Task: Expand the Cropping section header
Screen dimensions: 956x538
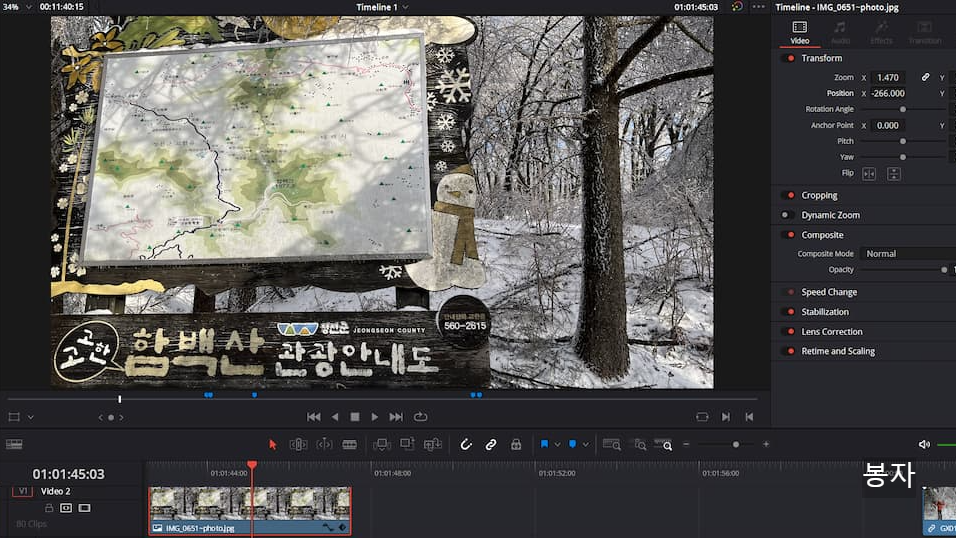Action: [x=819, y=196]
